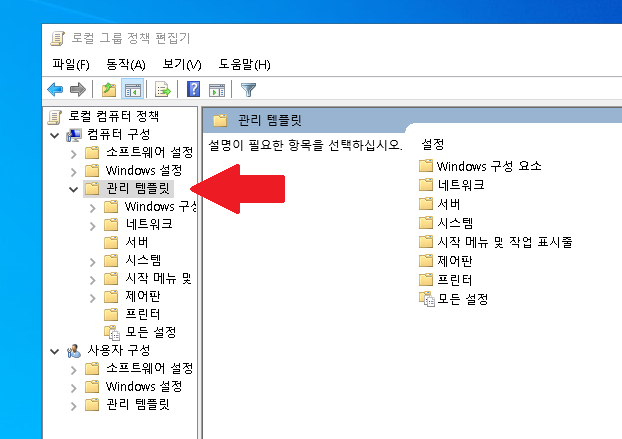This screenshot has height=439, width=622.
Task: Click the 설정 column header
Action: (432, 144)
